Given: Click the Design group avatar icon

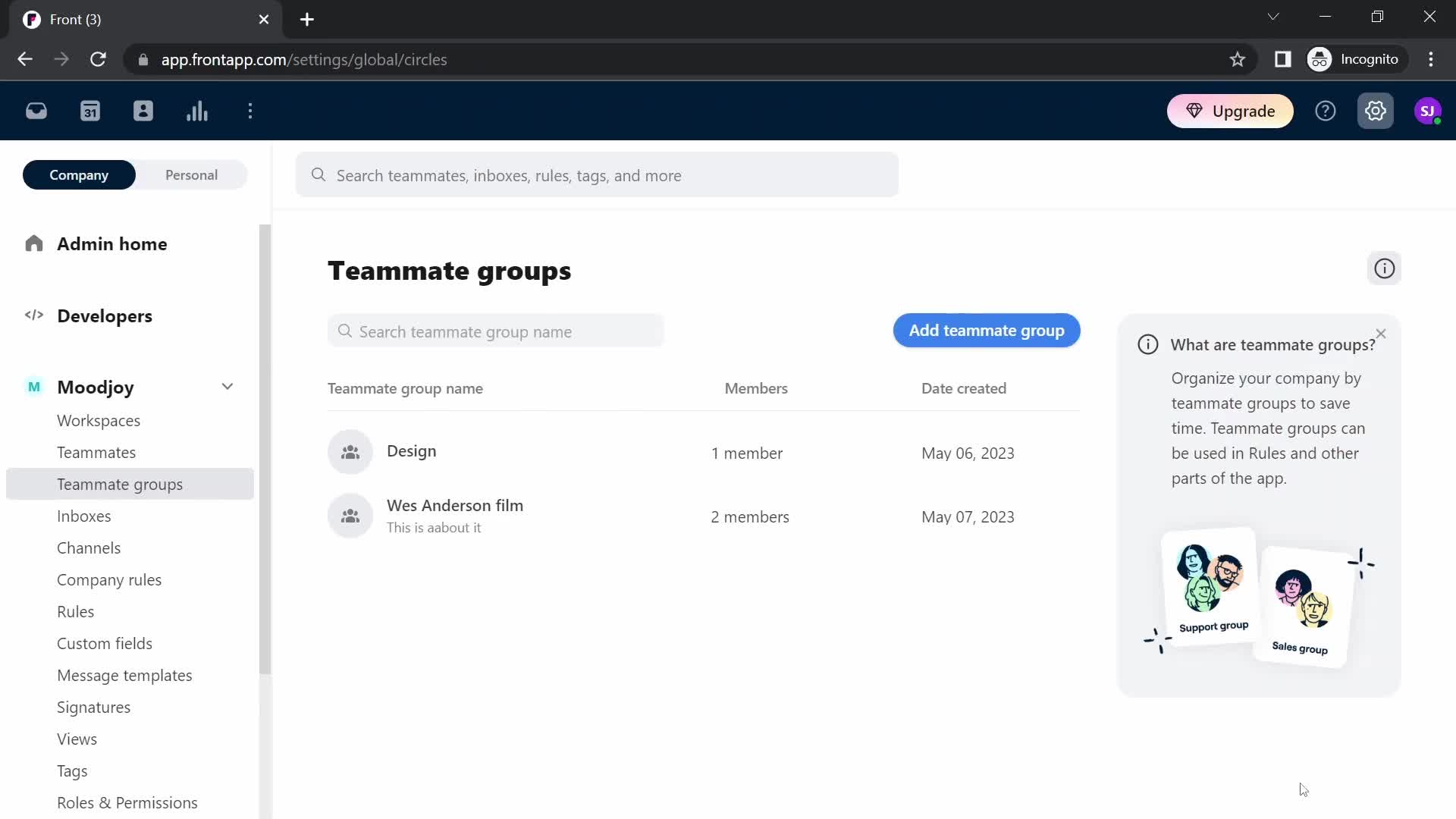Looking at the screenshot, I should pyautogui.click(x=350, y=453).
